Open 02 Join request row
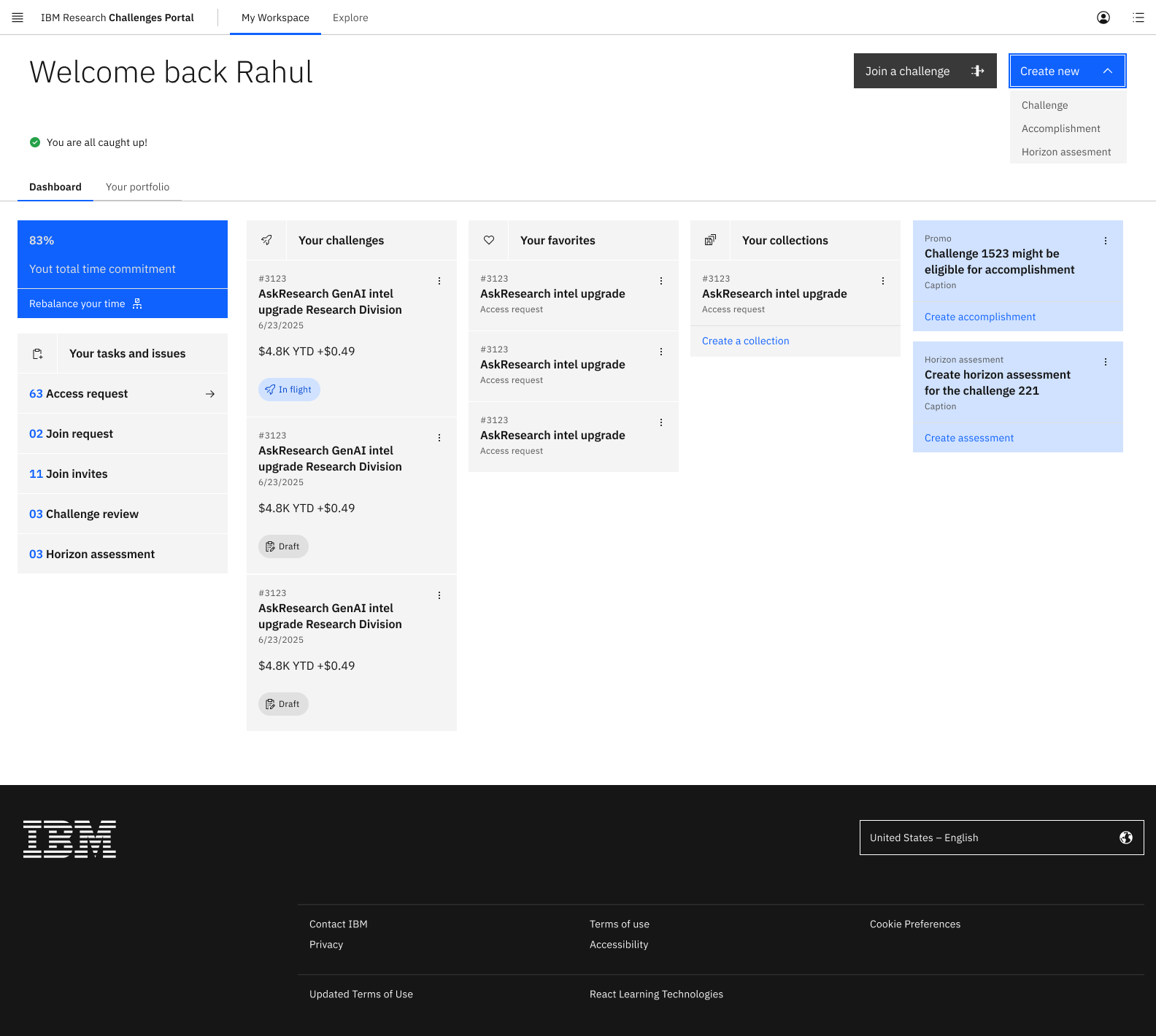The height and width of the screenshot is (1036, 1156). (x=123, y=433)
